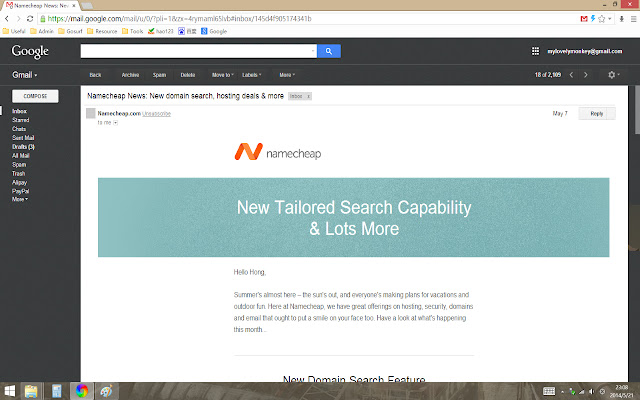This screenshot has height=400, width=640.
Task: Click the browser forward arrow
Action: [18, 19]
